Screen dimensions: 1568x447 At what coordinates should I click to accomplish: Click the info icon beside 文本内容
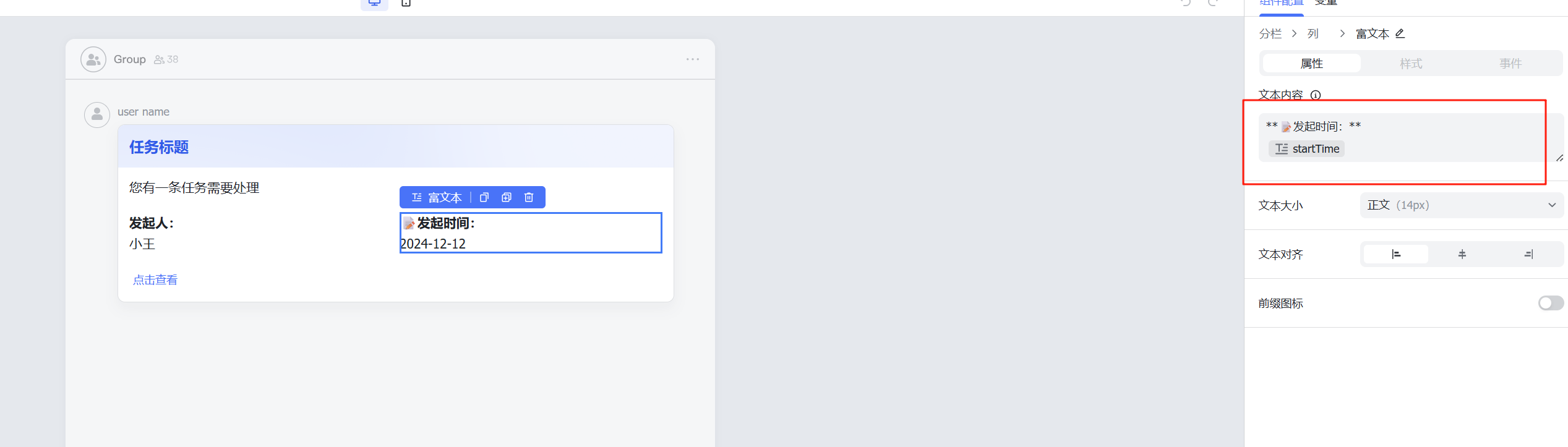[x=1316, y=95]
